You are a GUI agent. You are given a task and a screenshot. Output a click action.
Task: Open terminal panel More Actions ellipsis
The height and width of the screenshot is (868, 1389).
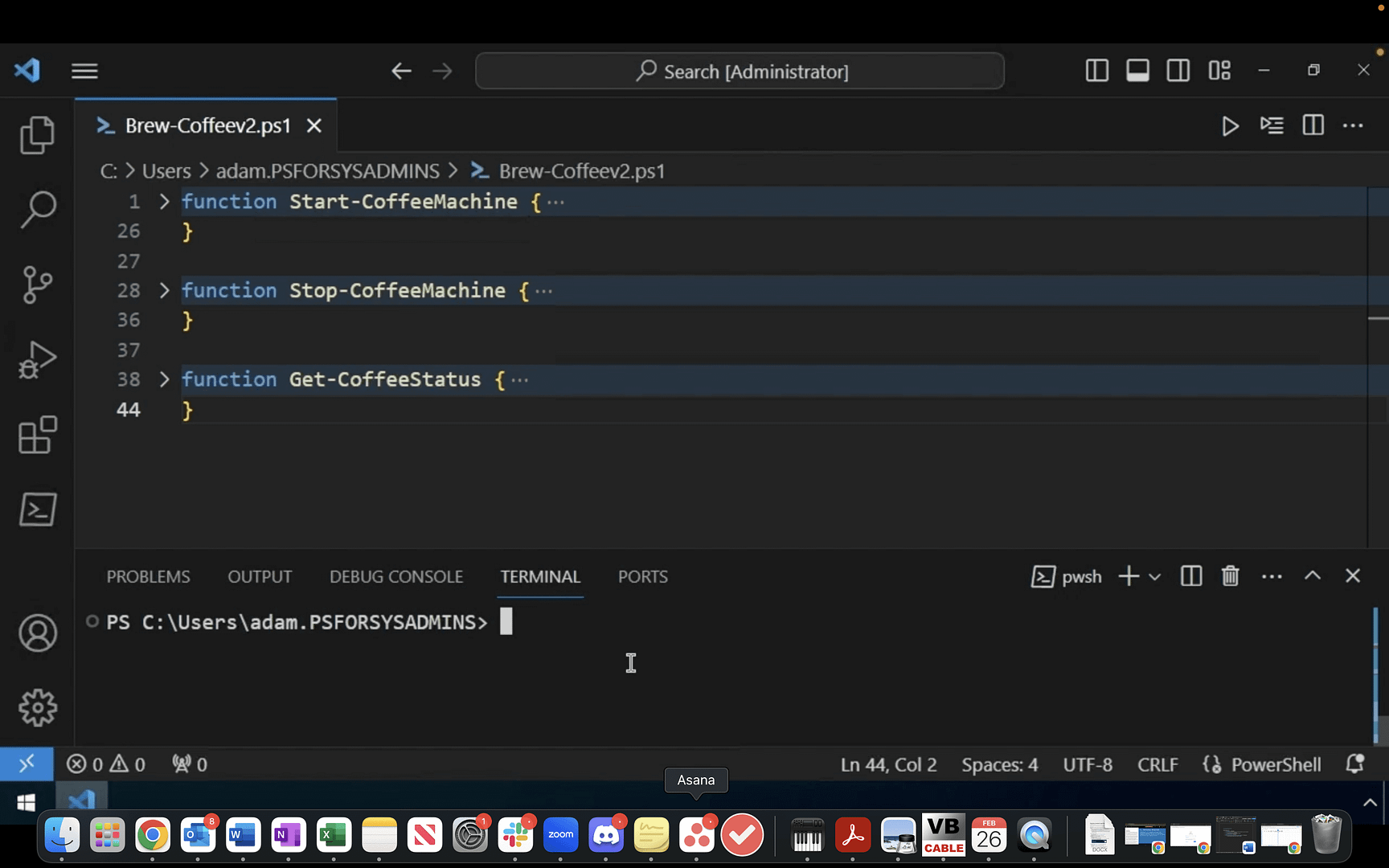(x=1272, y=576)
